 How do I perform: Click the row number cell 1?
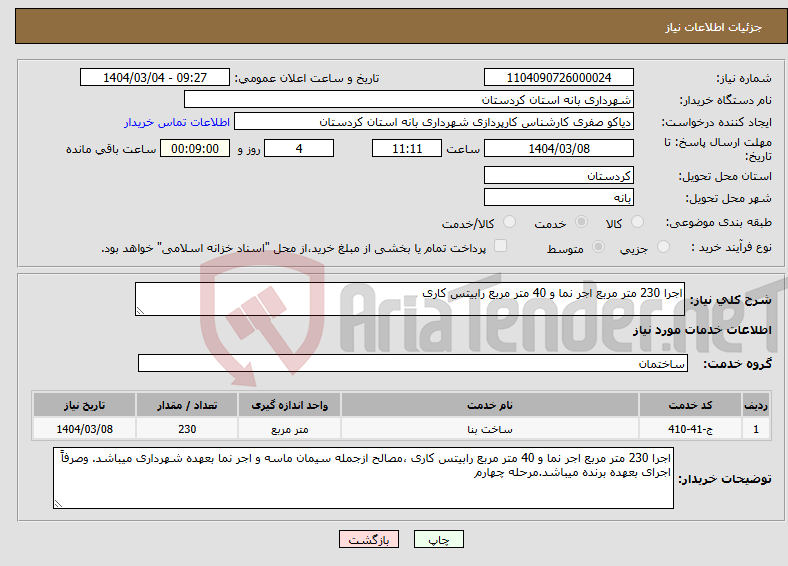(756, 429)
